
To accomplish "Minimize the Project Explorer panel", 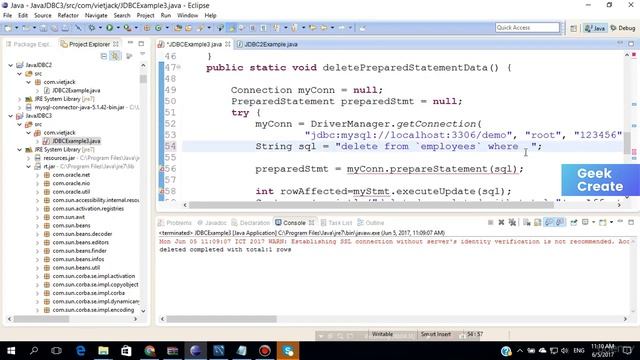I will [x=130, y=43].
